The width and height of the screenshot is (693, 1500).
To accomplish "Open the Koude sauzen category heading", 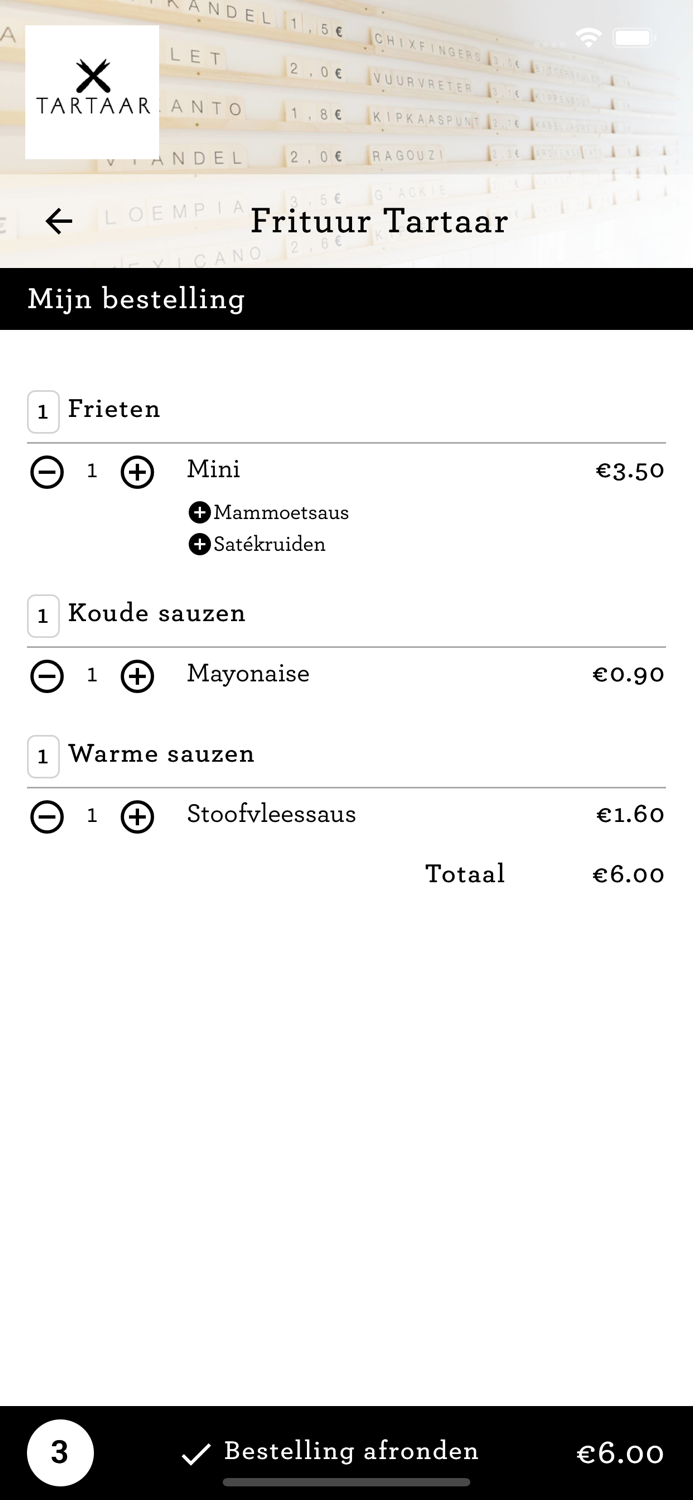I will (156, 613).
